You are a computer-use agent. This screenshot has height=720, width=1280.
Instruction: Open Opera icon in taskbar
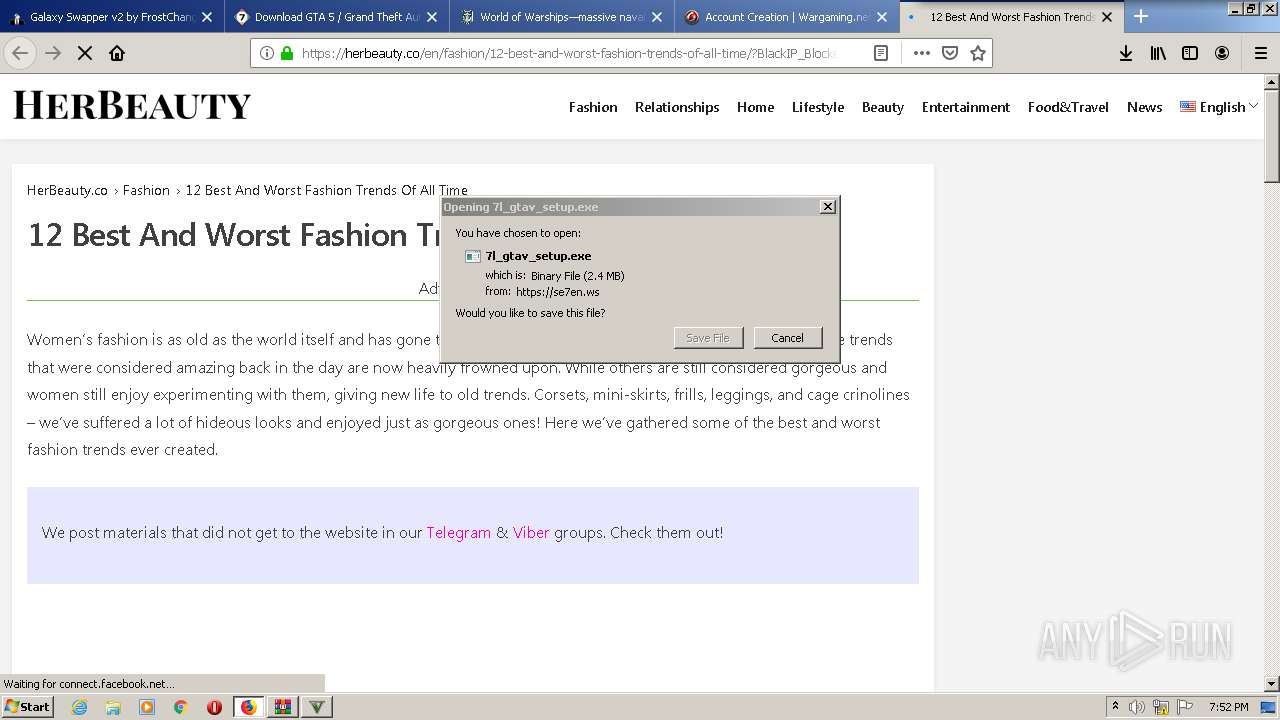pyautogui.click(x=214, y=707)
